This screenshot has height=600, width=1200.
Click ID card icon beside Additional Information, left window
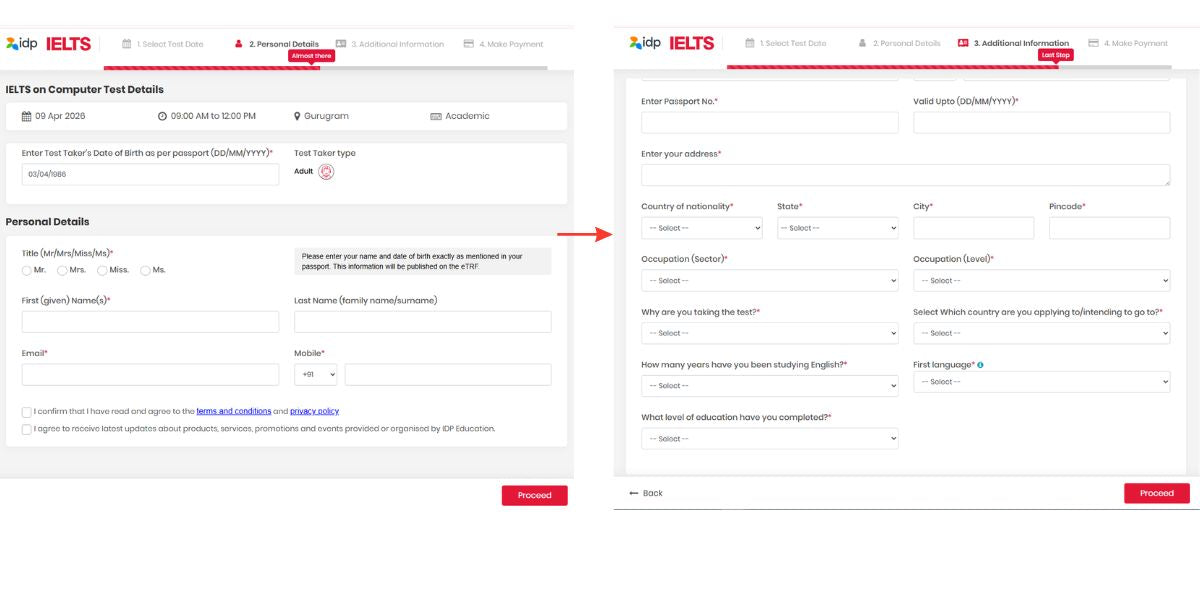coord(341,44)
